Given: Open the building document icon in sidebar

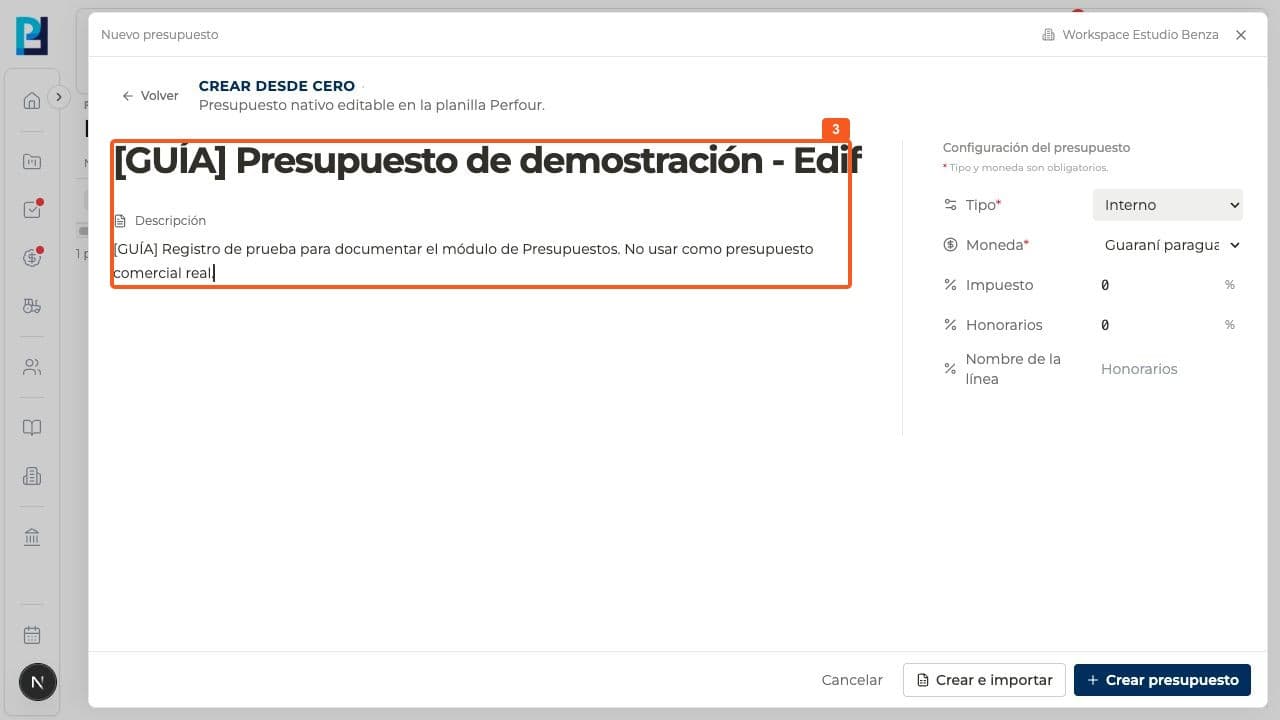Looking at the screenshot, I should tap(32, 476).
